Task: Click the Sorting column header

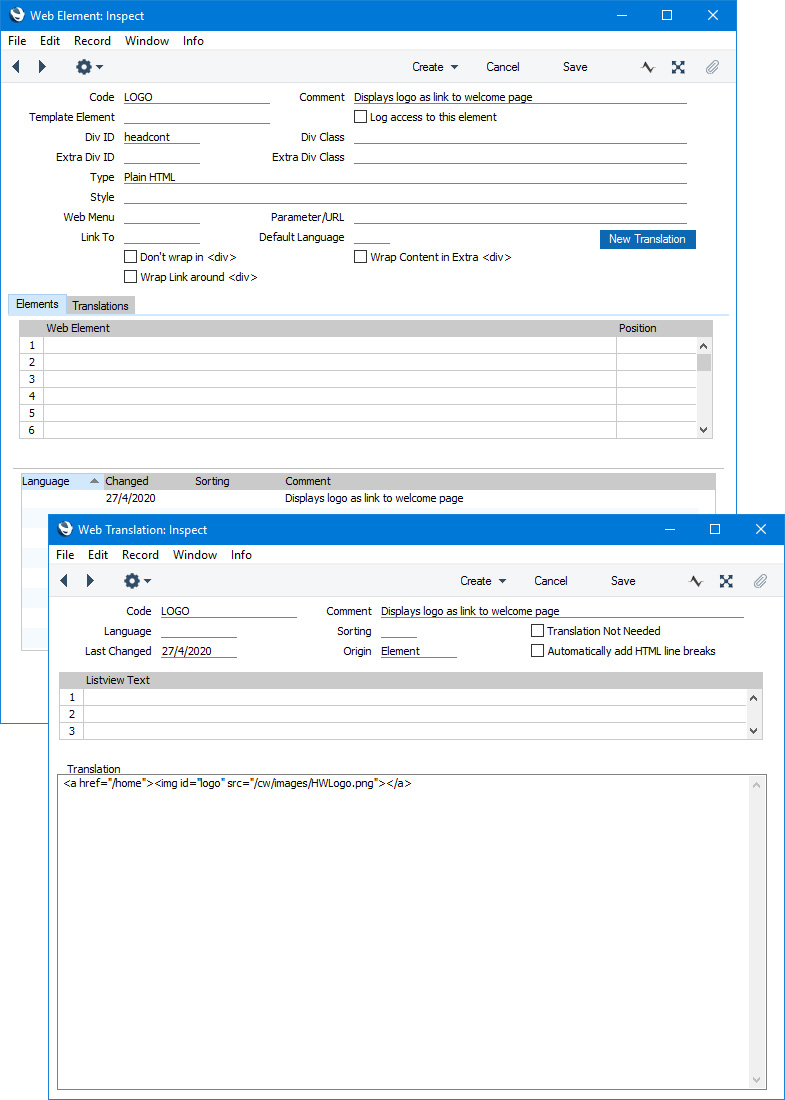Action: [212, 481]
